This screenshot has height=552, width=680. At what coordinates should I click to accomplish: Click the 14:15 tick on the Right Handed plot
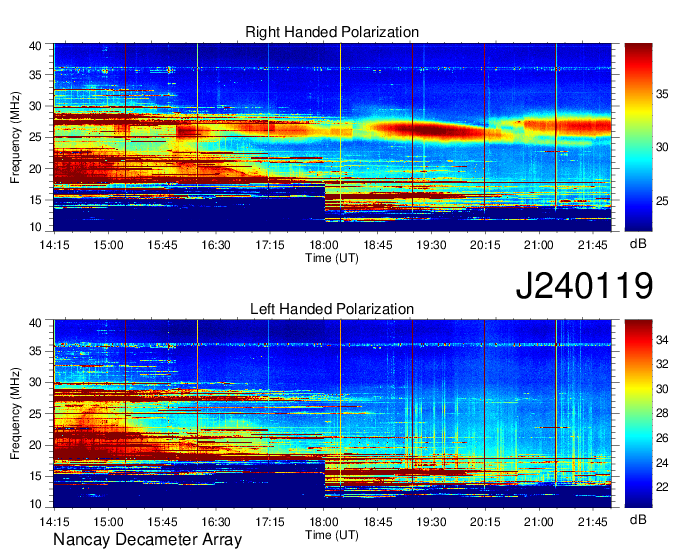pyautogui.click(x=54, y=245)
